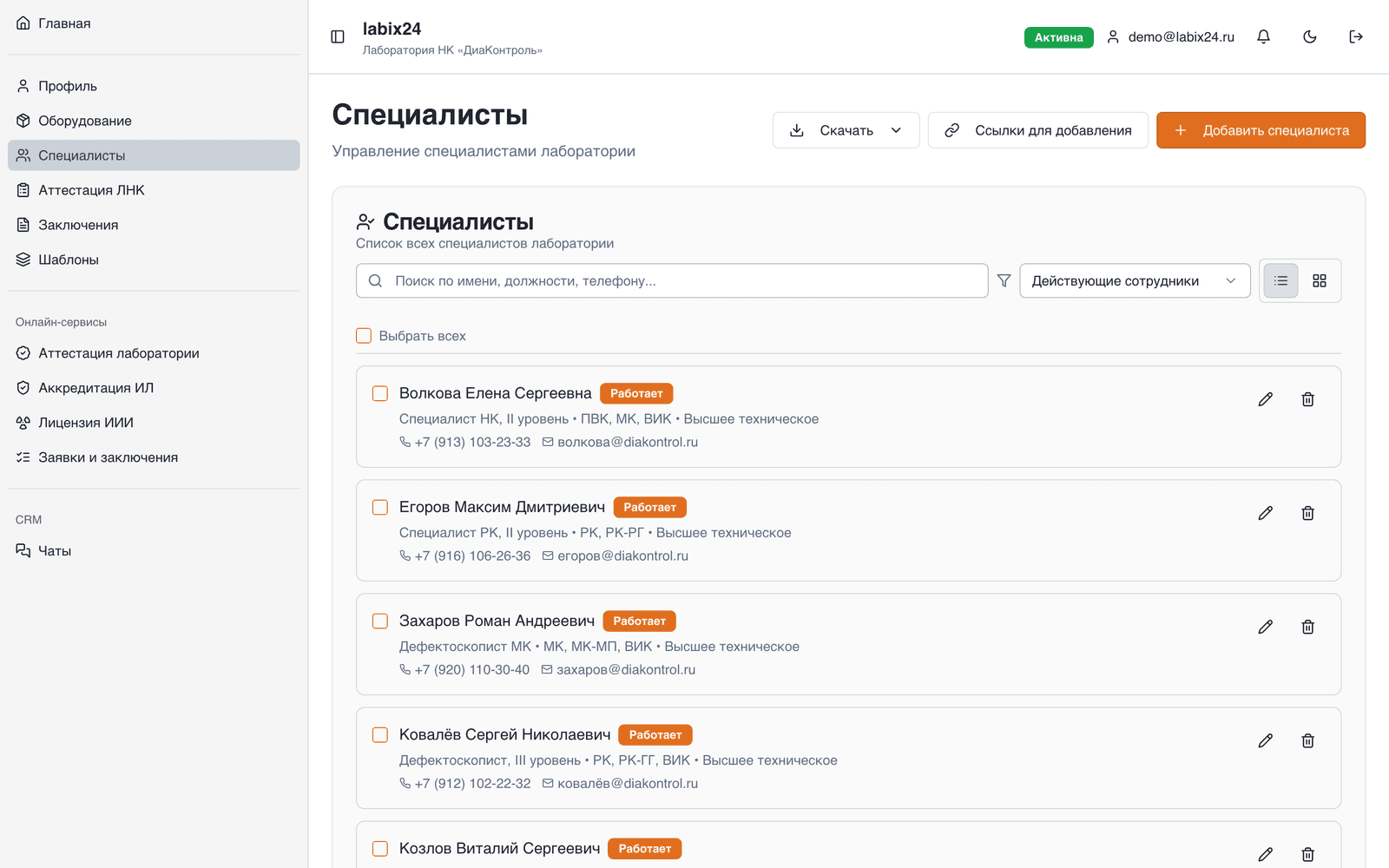The width and height of the screenshot is (1389, 868).
Task: Delete Козлов Виталий Сергеевич
Action: point(1308,854)
